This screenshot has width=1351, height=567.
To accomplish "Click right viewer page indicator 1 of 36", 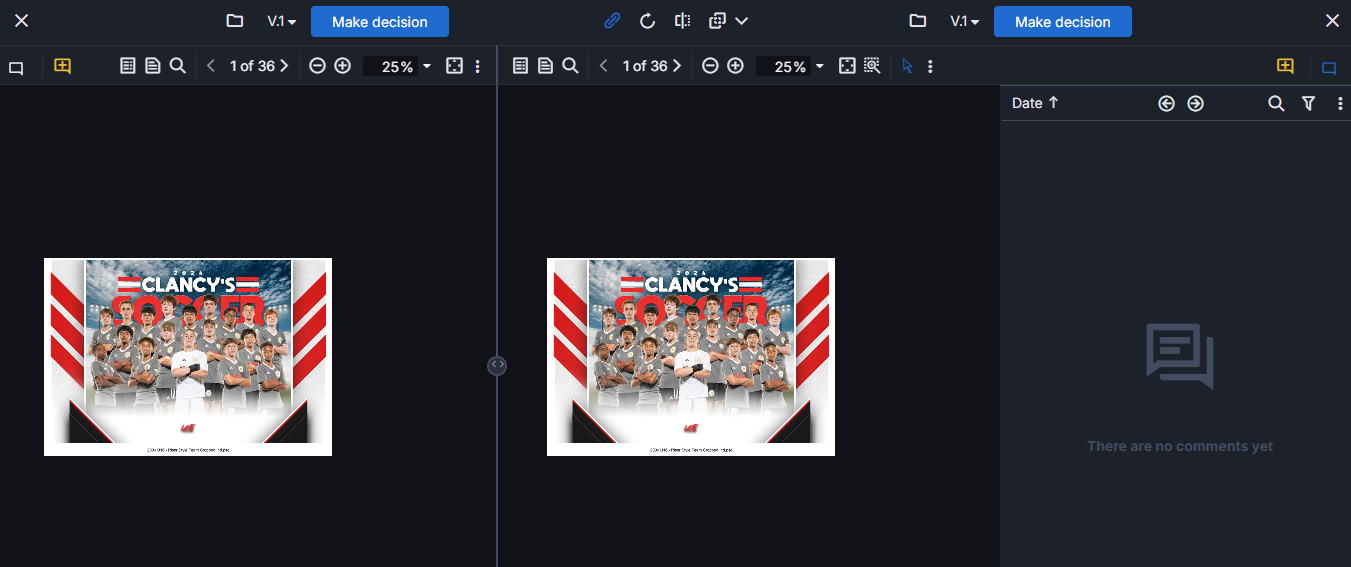I will coord(645,66).
